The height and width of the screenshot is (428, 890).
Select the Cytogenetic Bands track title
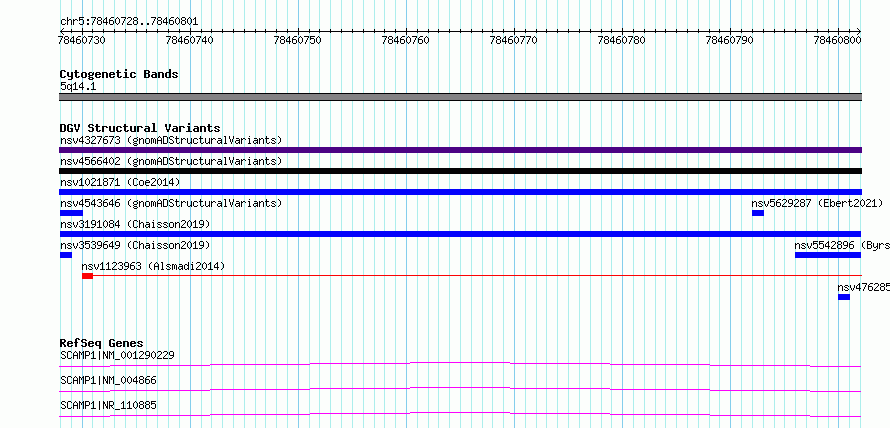pos(119,74)
